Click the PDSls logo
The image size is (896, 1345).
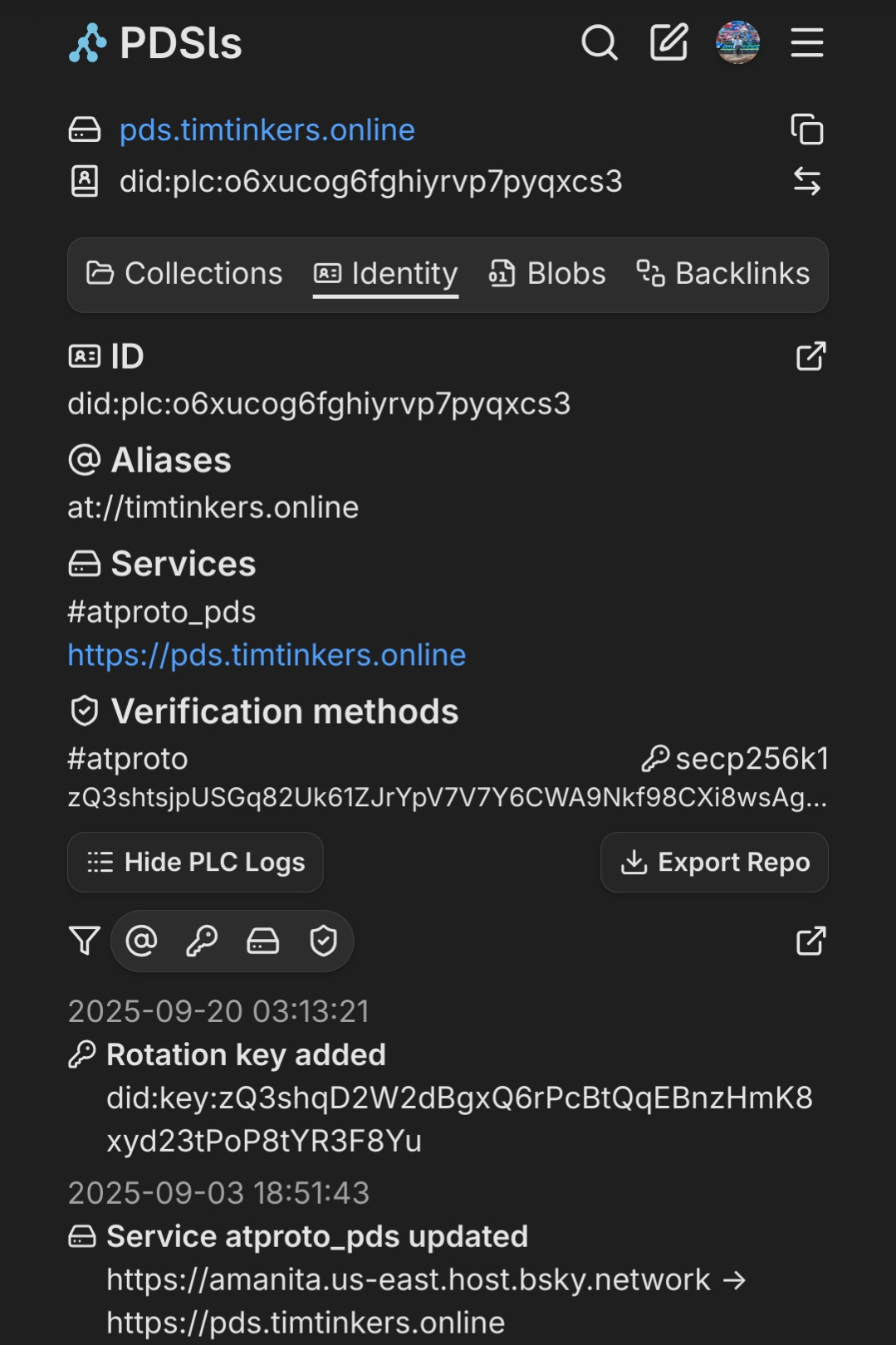click(156, 43)
